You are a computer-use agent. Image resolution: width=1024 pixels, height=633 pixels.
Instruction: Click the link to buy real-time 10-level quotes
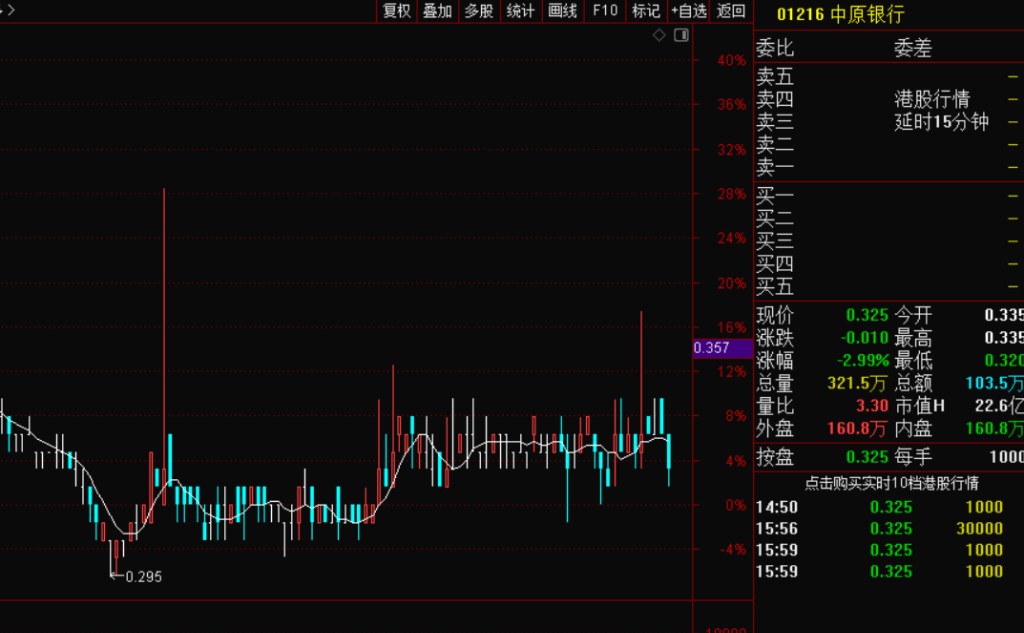[x=891, y=483]
